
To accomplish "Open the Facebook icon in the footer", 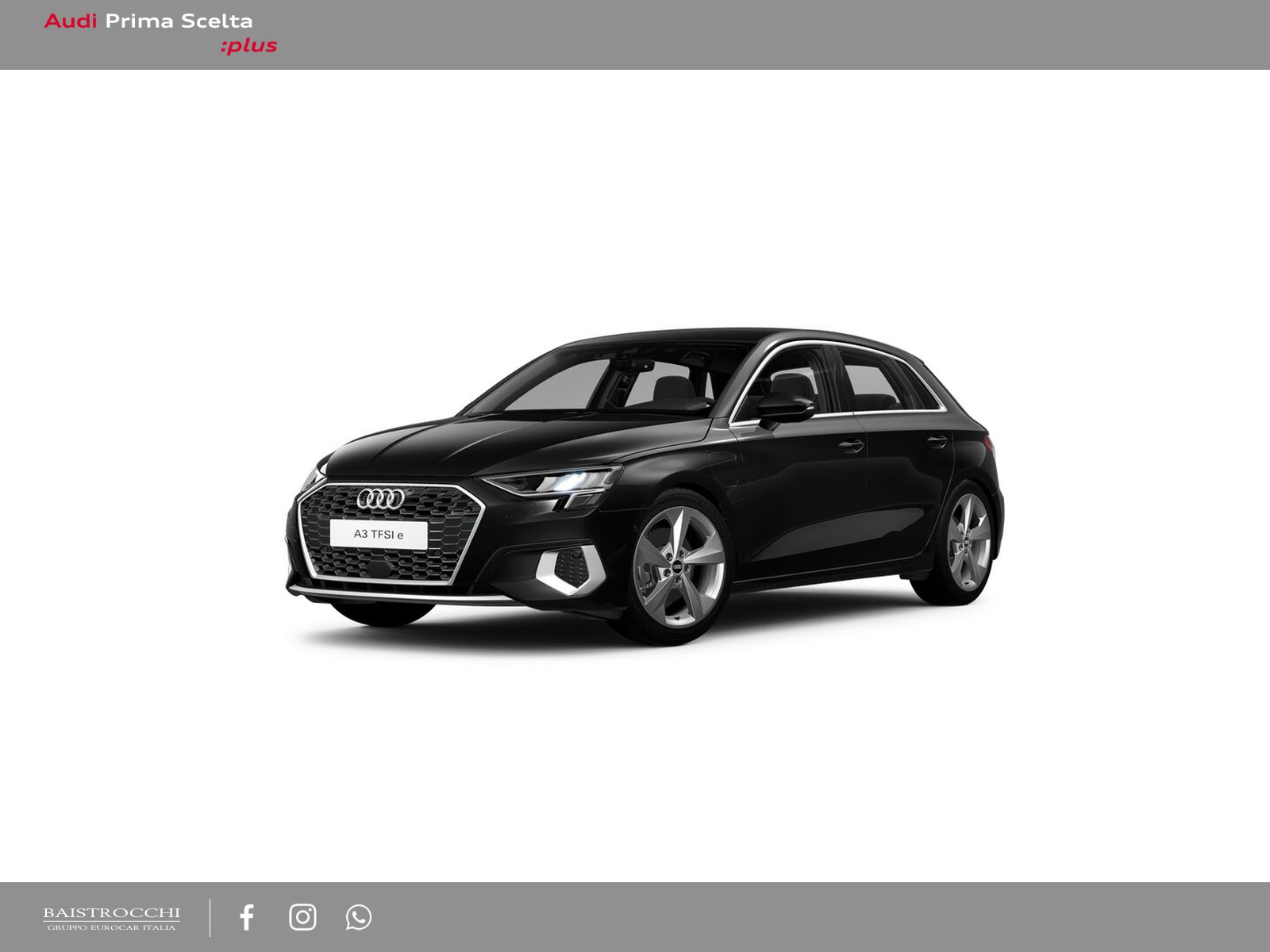I will pyautogui.click(x=247, y=917).
